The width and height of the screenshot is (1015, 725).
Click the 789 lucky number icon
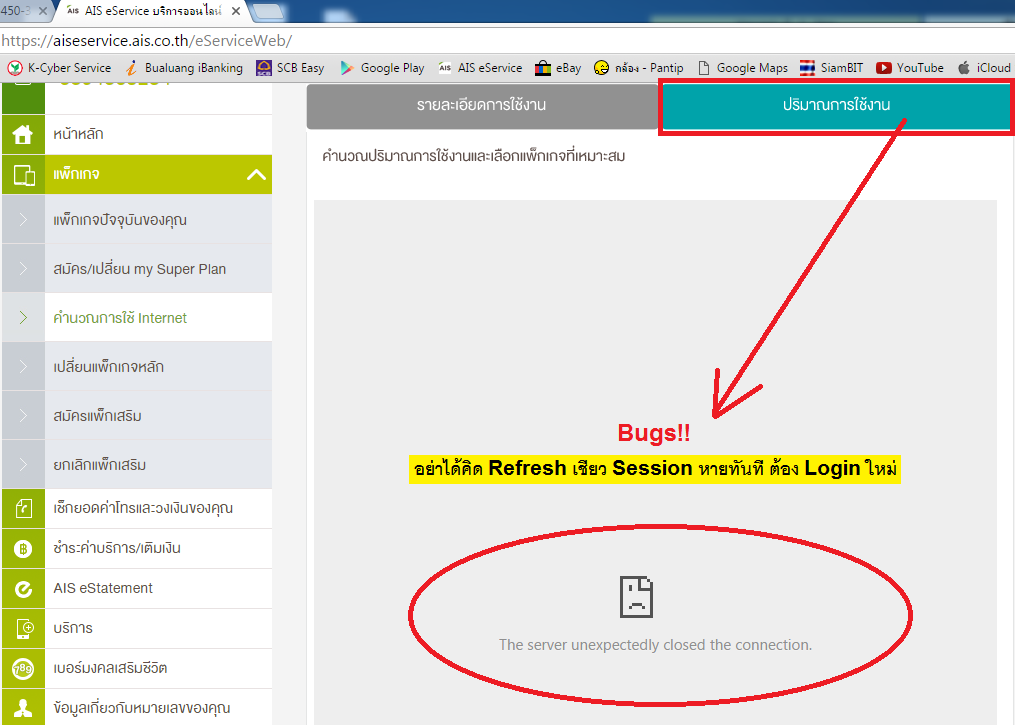(x=23, y=668)
